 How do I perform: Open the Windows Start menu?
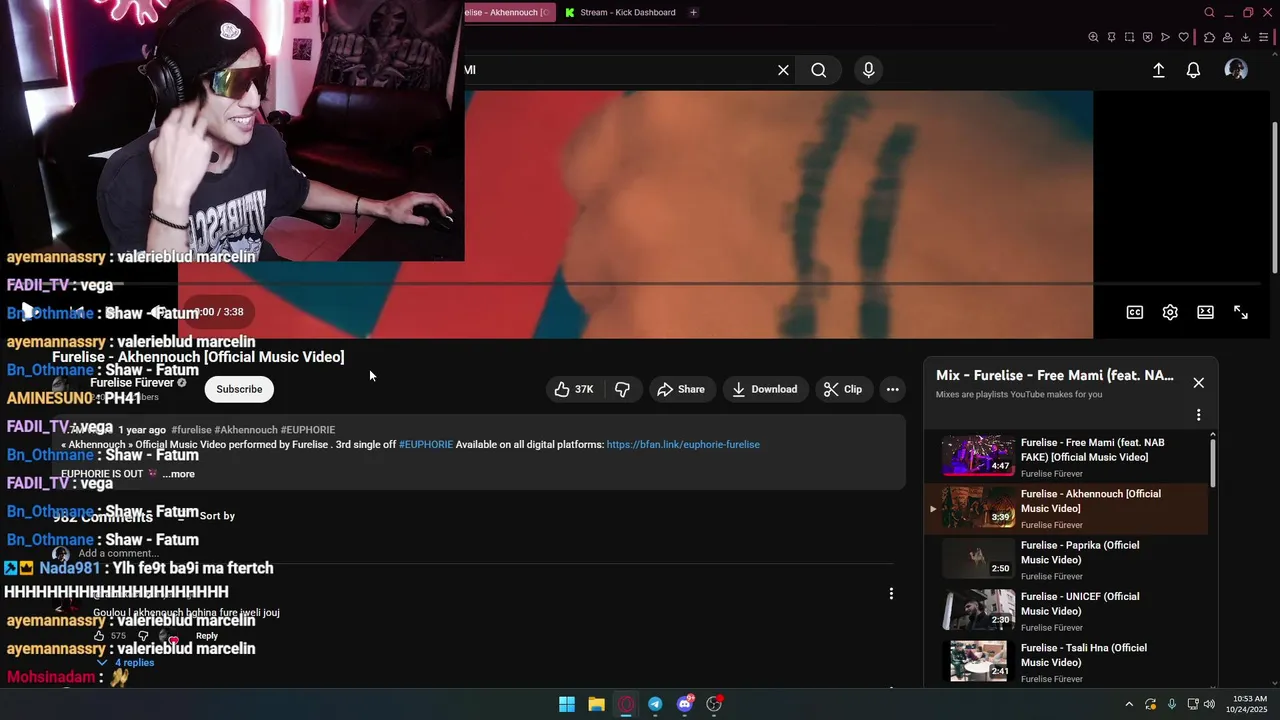point(567,704)
